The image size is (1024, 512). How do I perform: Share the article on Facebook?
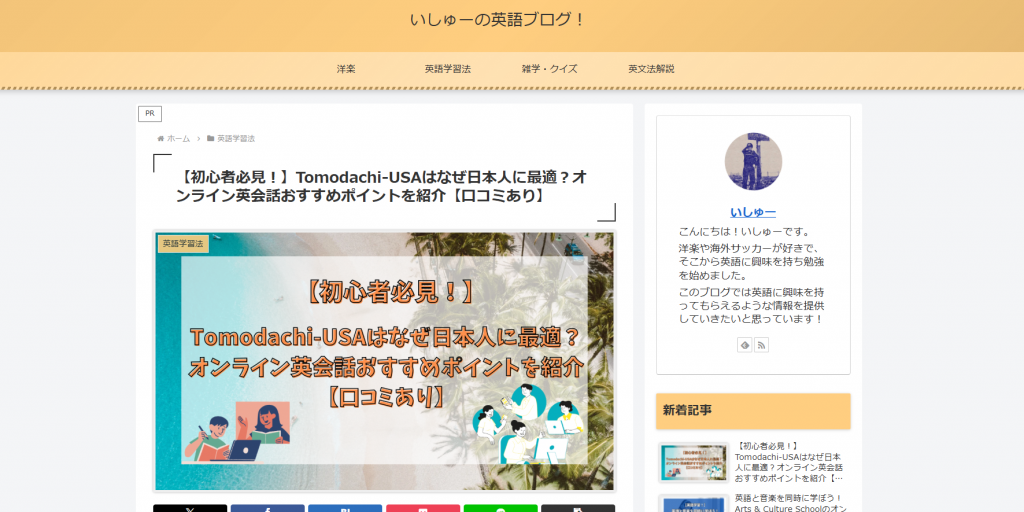tap(268, 508)
